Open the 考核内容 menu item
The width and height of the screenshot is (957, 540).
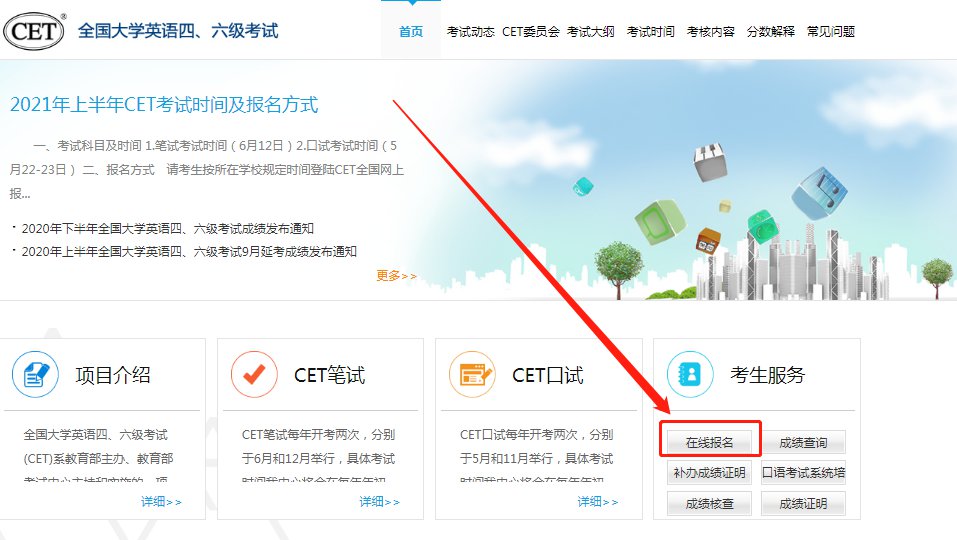(710, 32)
